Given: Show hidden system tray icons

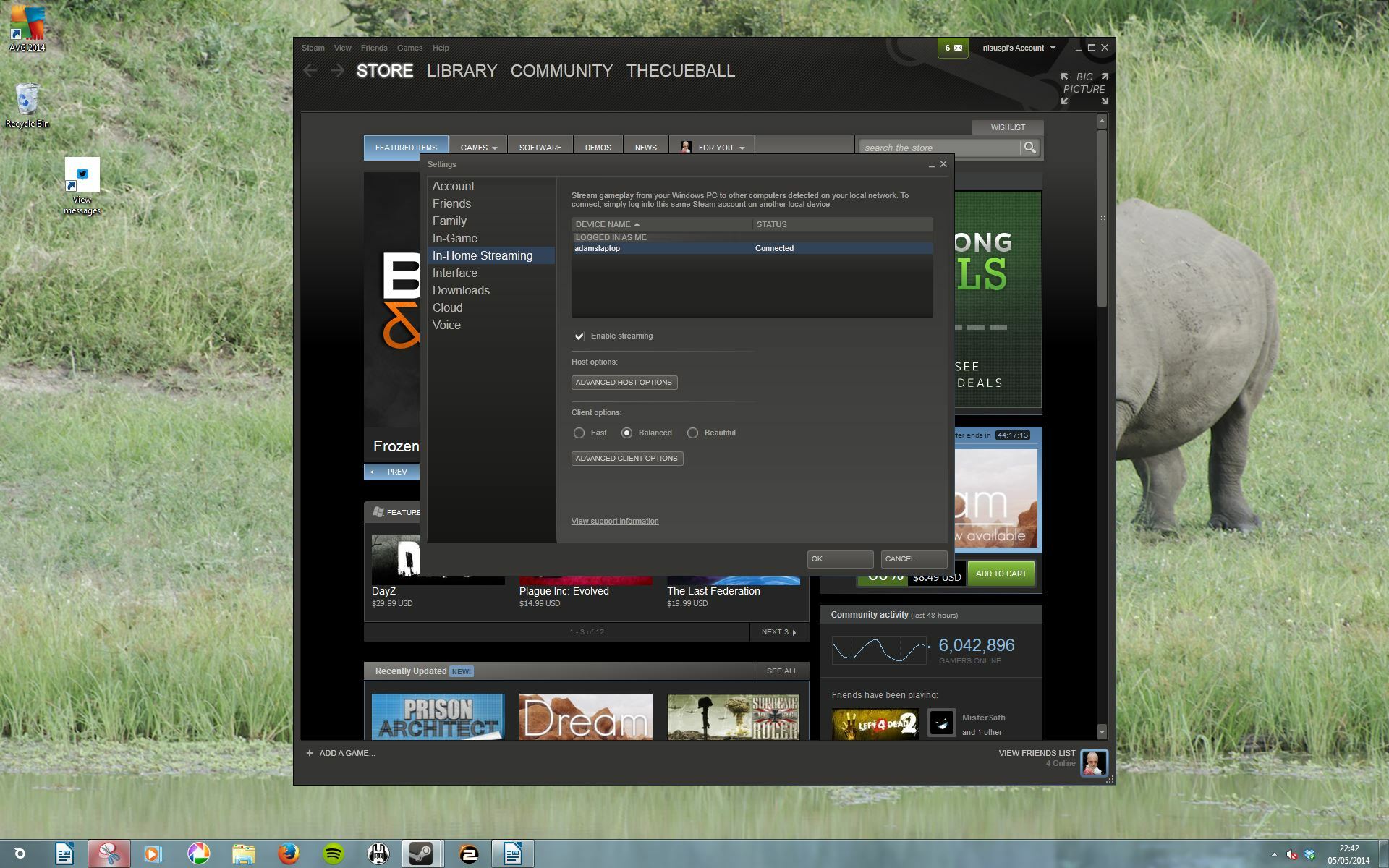Looking at the screenshot, I should pyautogui.click(x=1274, y=854).
